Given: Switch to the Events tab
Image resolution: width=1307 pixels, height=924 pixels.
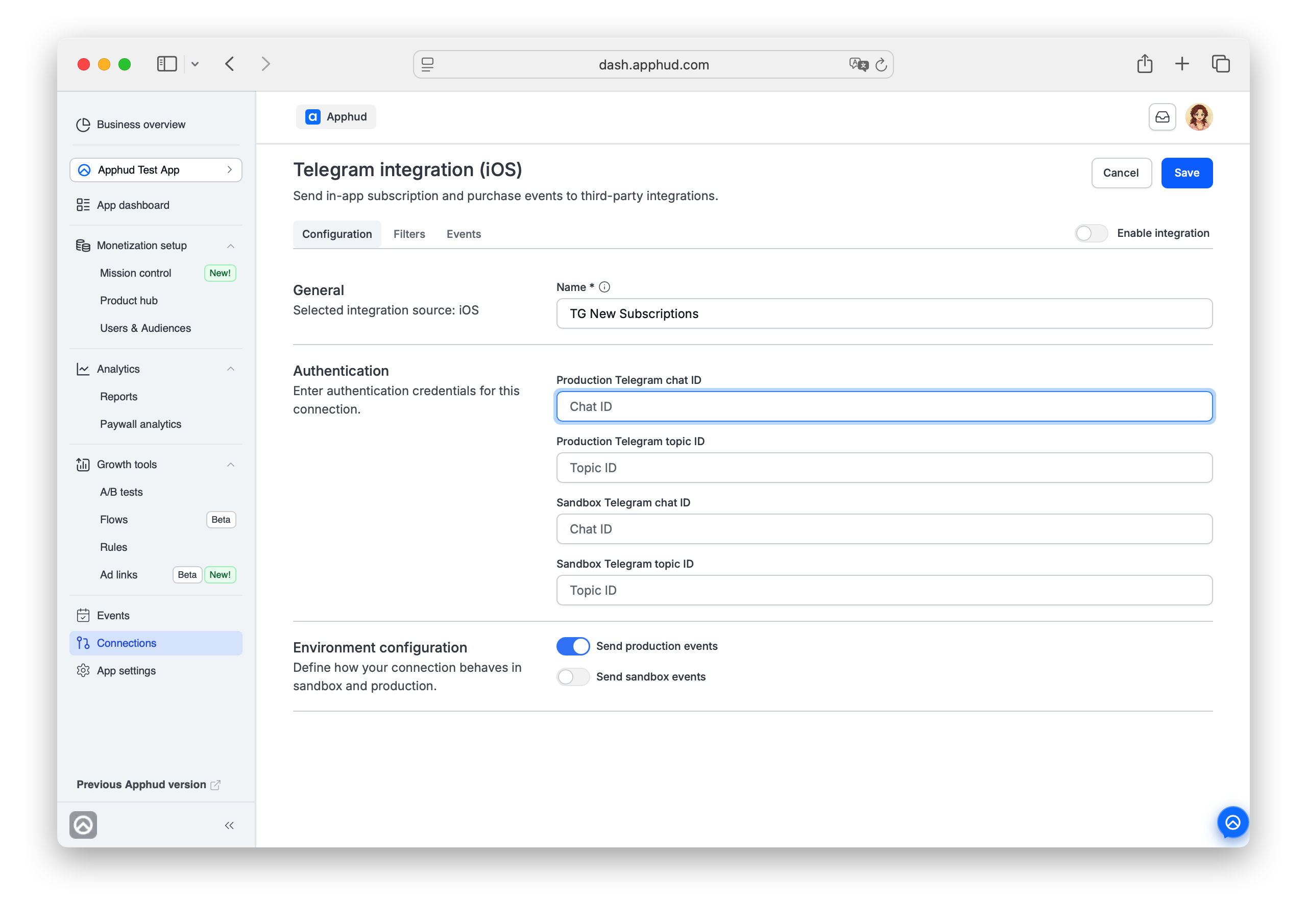Looking at the screenshot, I should [464, 234].
